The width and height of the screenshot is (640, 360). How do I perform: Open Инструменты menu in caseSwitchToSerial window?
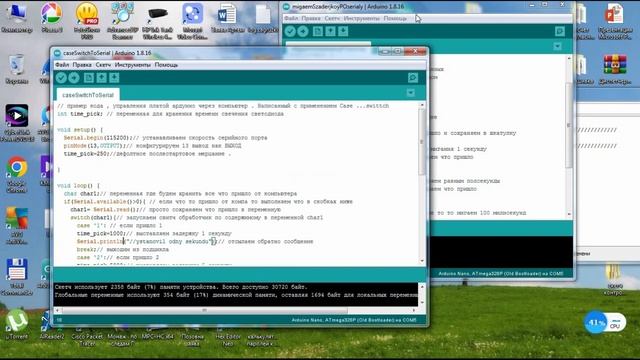(133, 65)
